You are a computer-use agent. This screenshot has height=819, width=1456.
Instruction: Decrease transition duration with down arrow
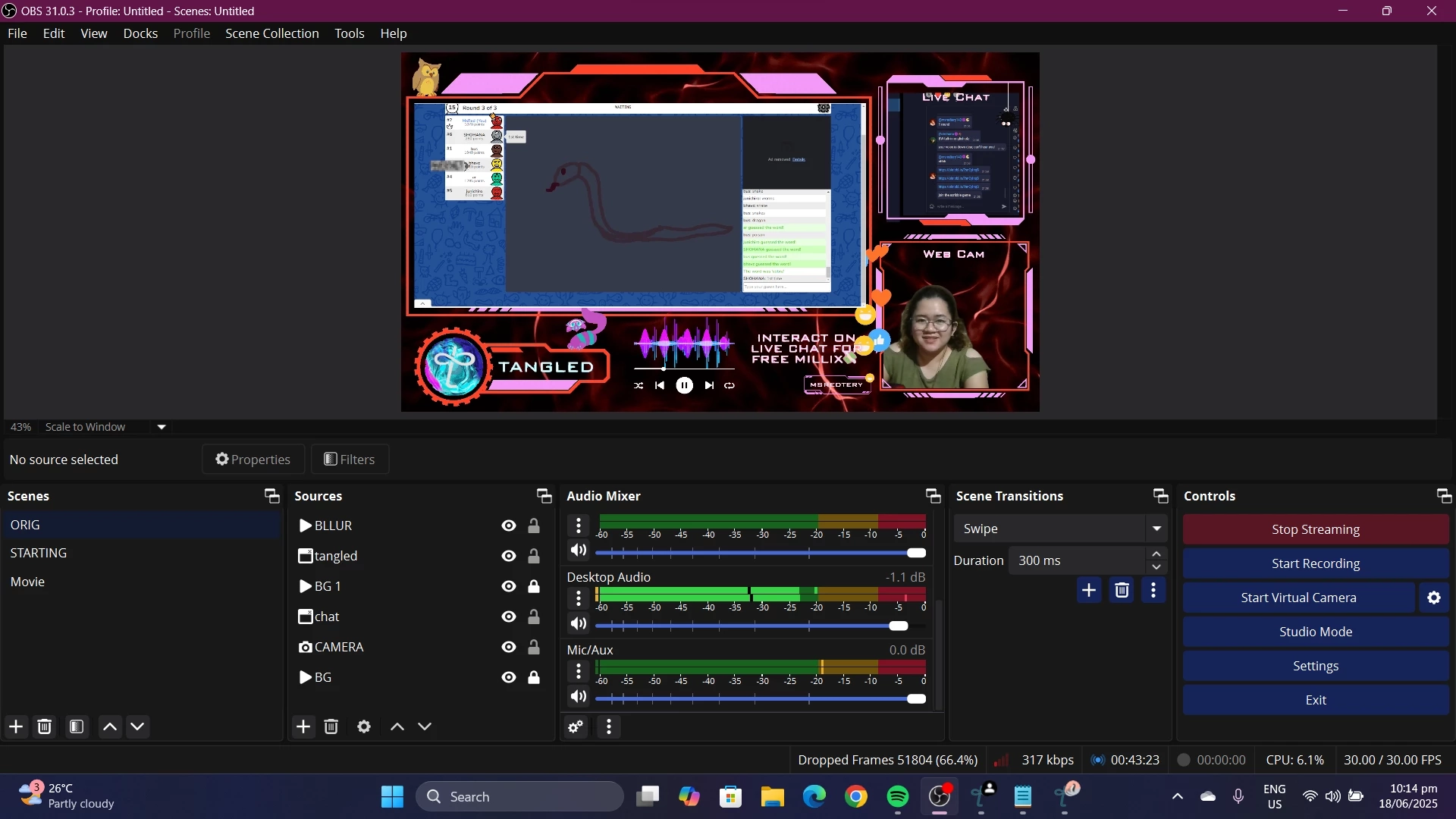pyautogui.click(x=1156, y=567)
